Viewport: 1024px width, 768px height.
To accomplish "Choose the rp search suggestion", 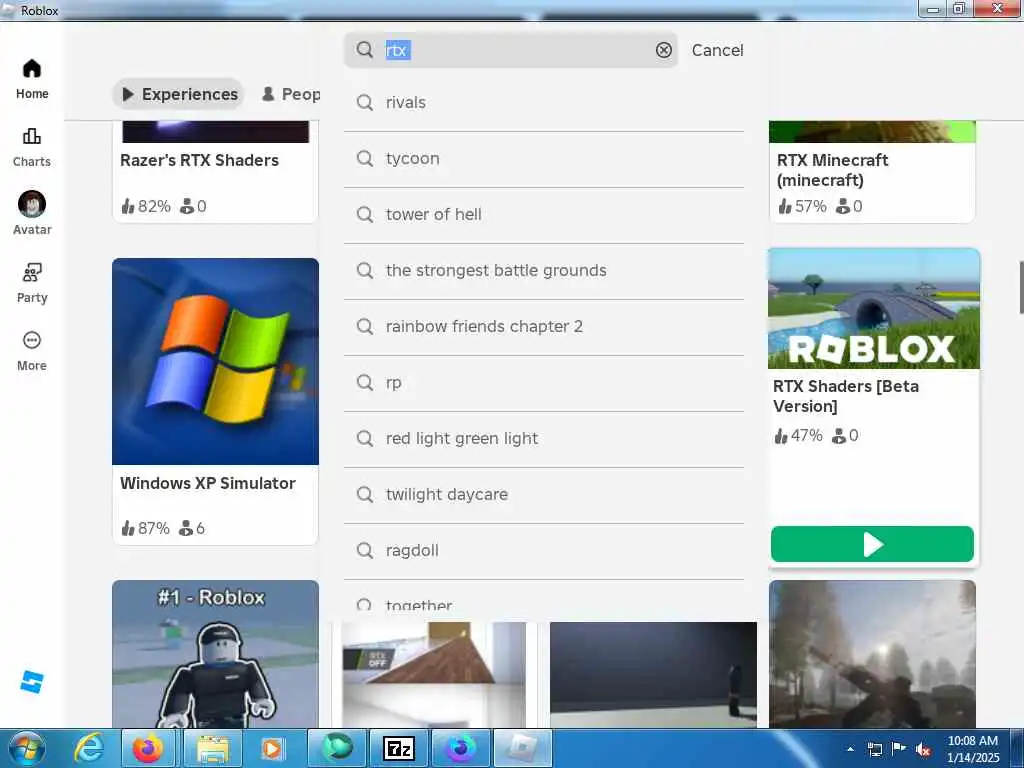I will click(x=543, y=383).
